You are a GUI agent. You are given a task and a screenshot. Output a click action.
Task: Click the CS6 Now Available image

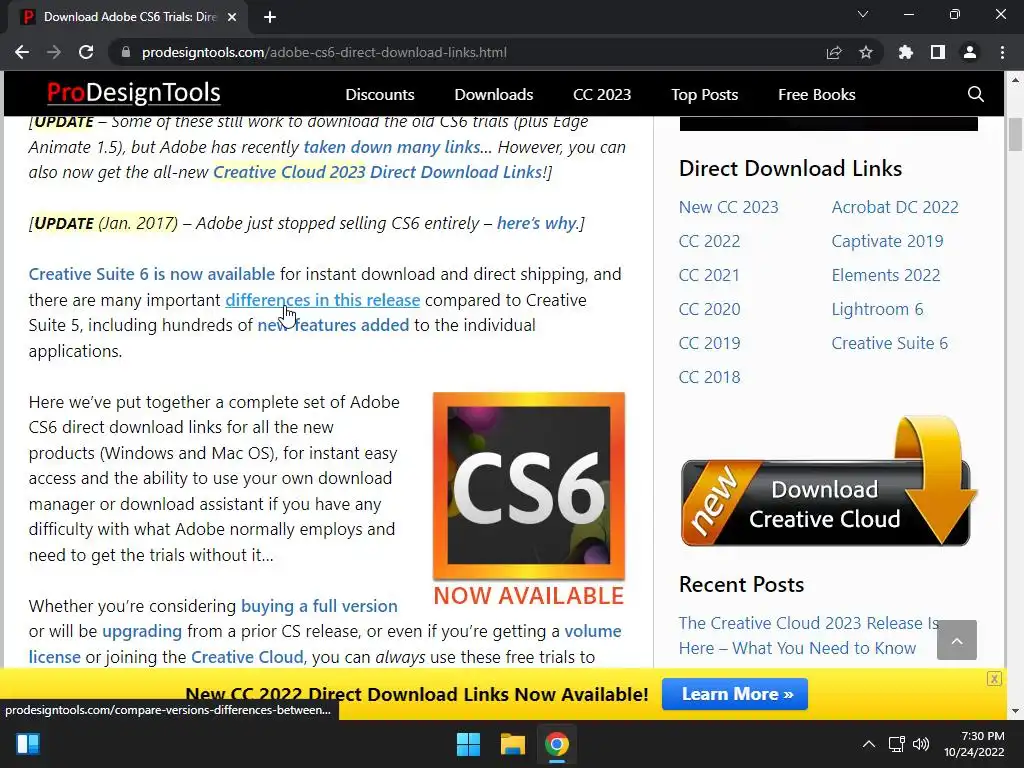[x=528, y=500]
